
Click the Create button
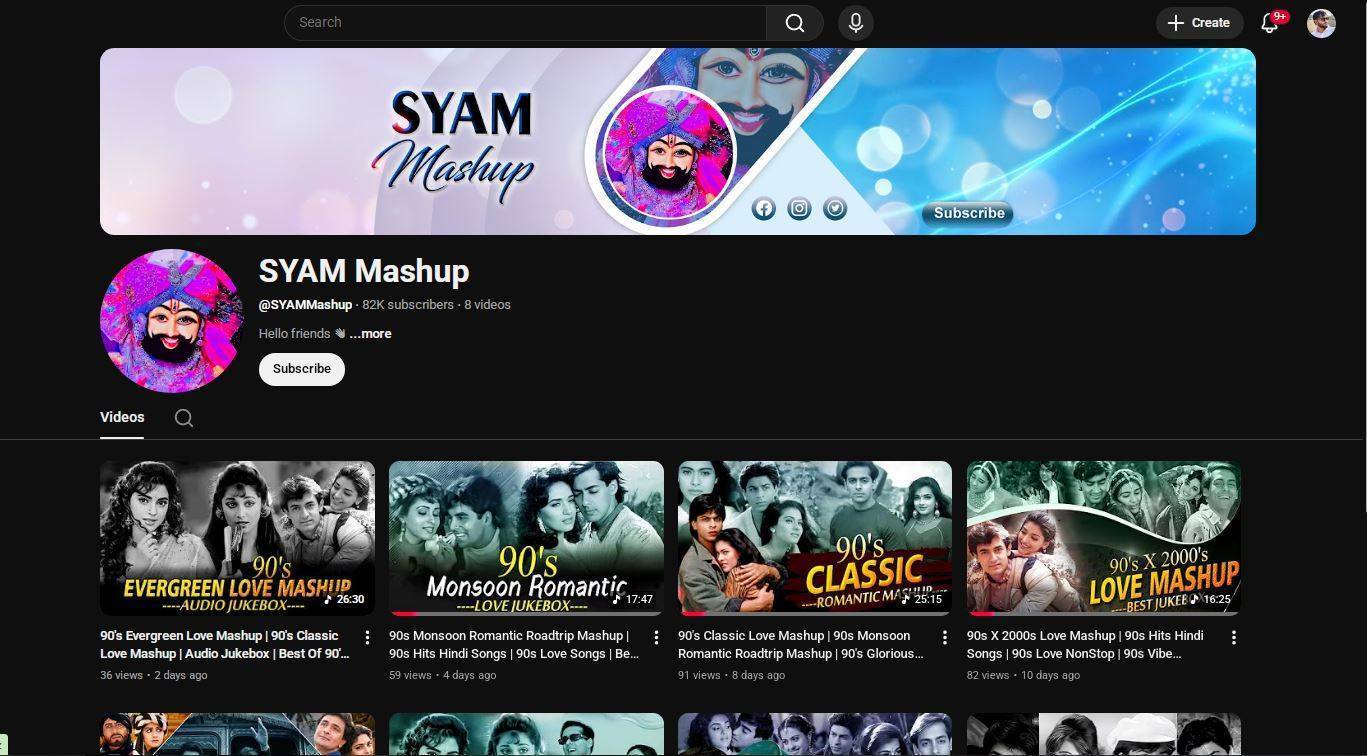(x=1198, y=23)
